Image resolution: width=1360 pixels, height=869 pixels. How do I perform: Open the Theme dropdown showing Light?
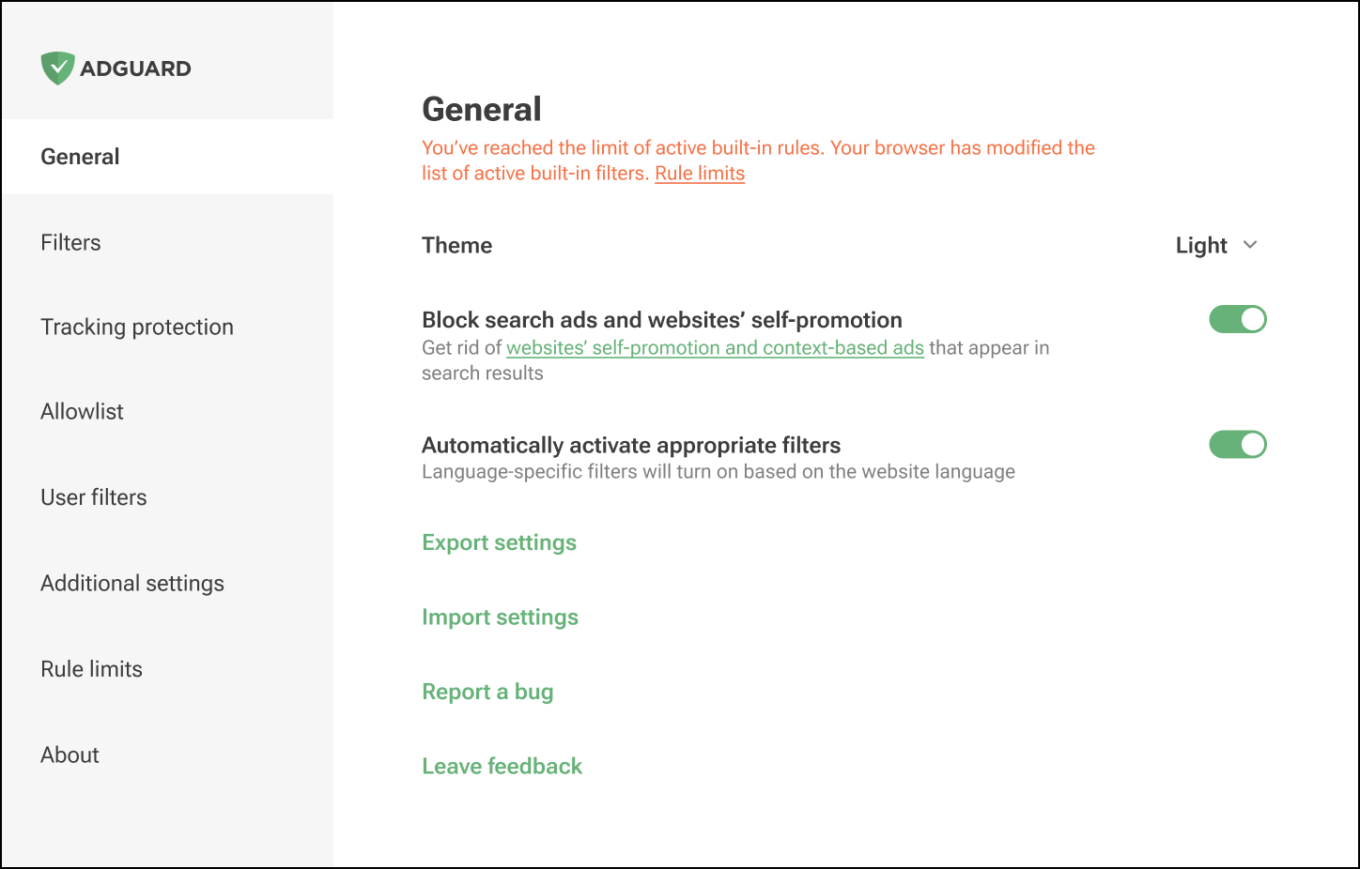[1202, 246]
